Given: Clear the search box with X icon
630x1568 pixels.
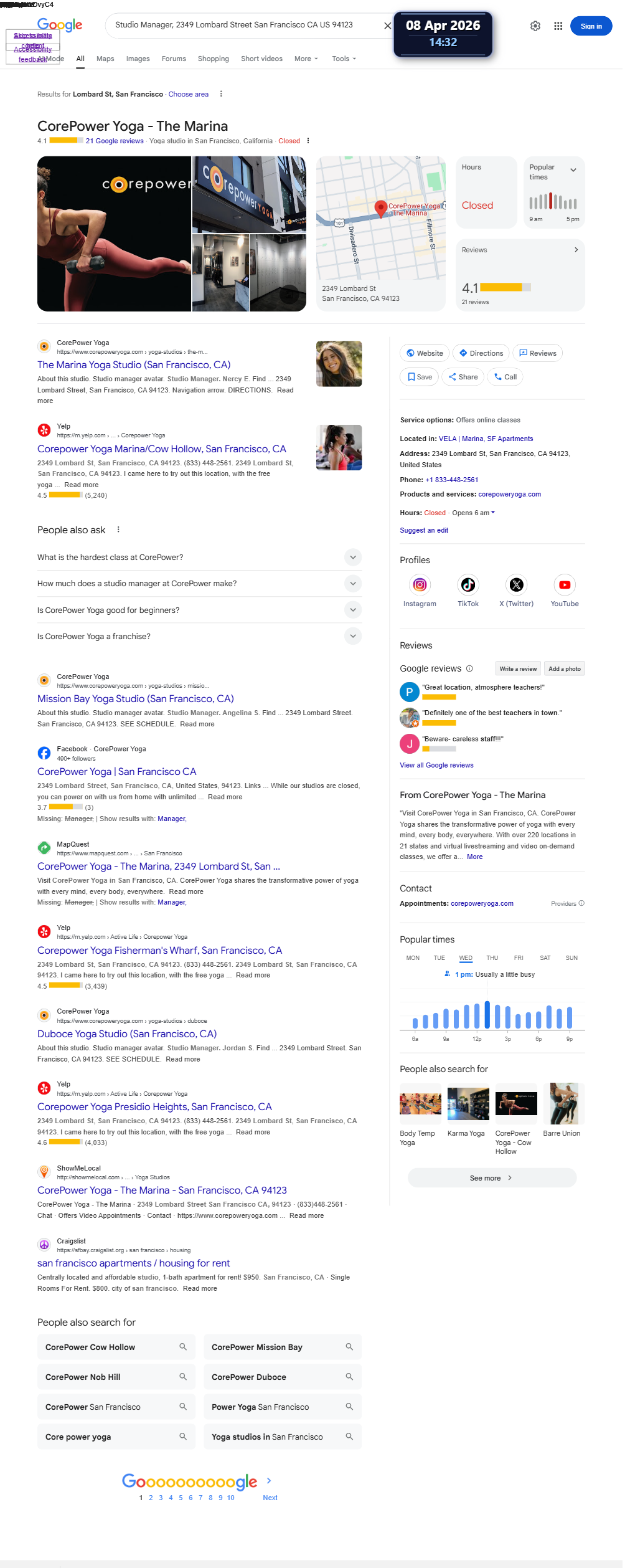Looking at the screenshot, I should point(387,26).
